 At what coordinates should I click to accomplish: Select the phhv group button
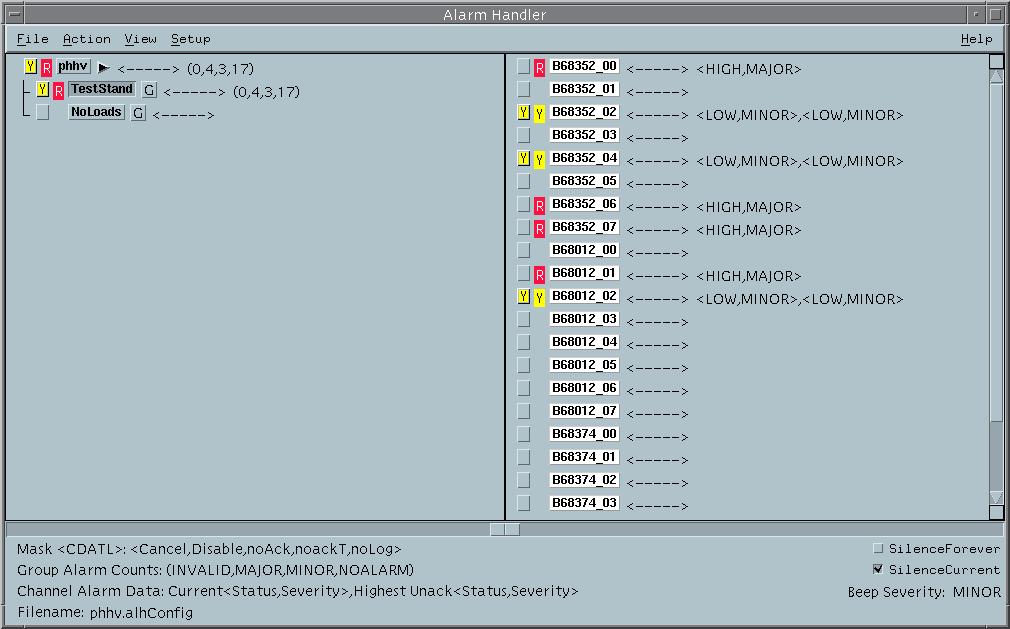tap(73, 66)
